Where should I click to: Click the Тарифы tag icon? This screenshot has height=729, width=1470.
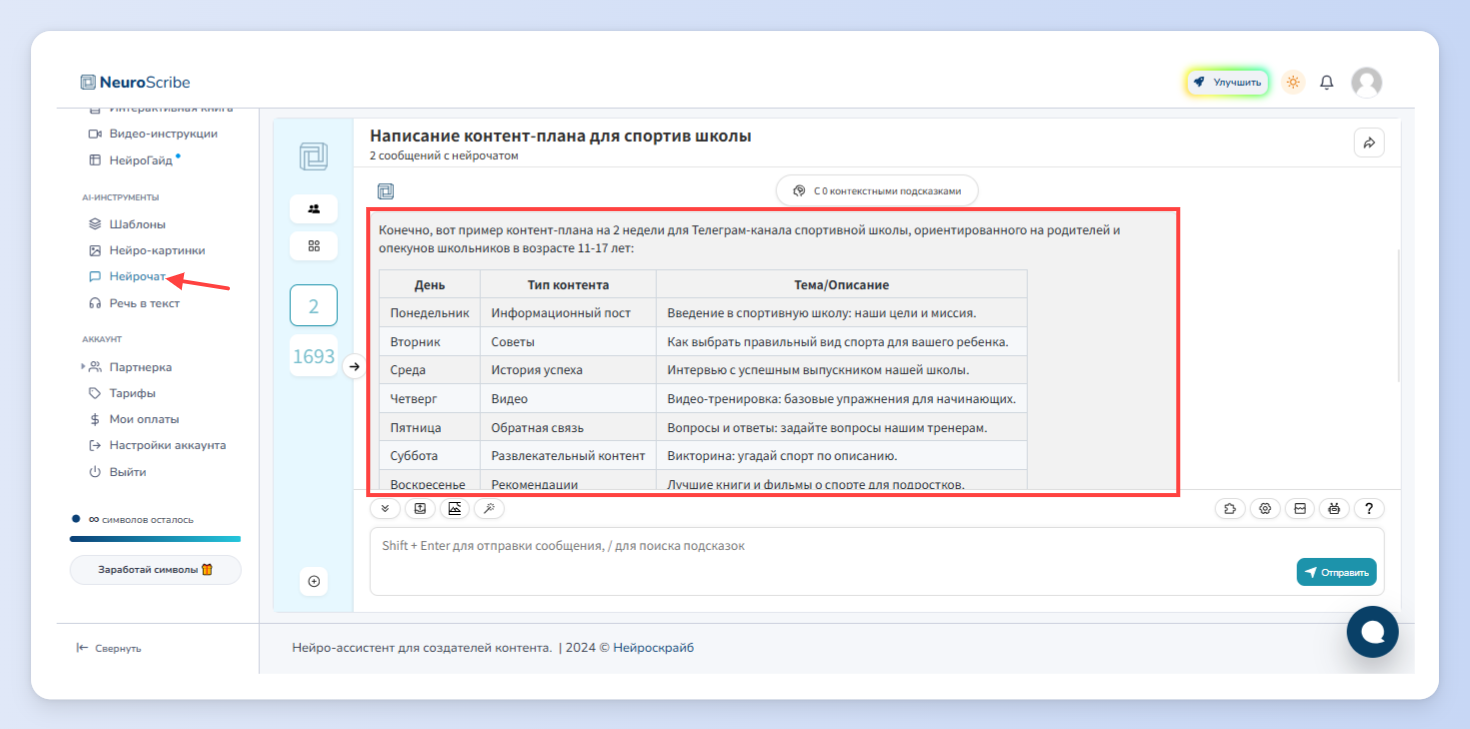95,393
